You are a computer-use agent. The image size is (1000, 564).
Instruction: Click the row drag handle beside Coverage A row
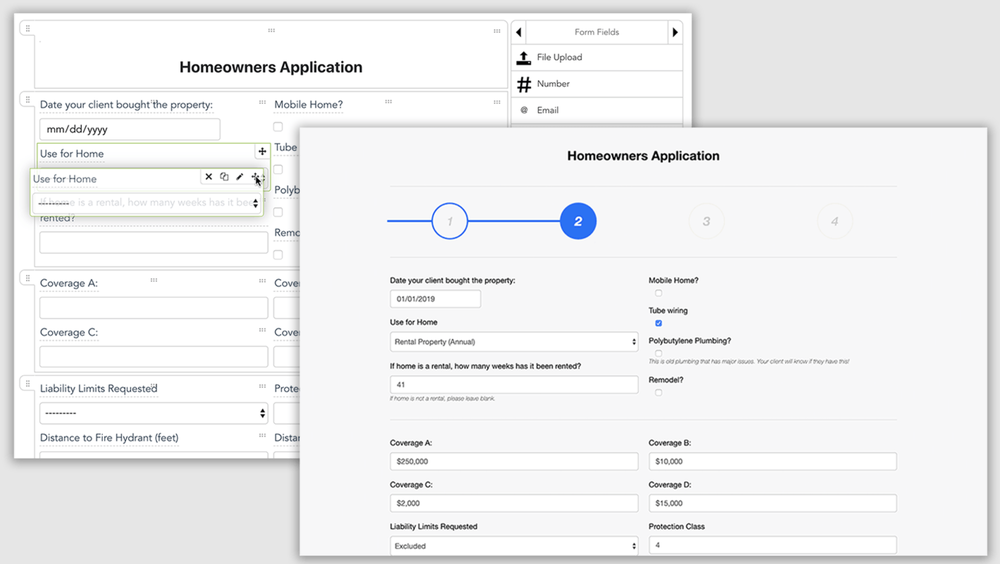[x=27, y=278]
